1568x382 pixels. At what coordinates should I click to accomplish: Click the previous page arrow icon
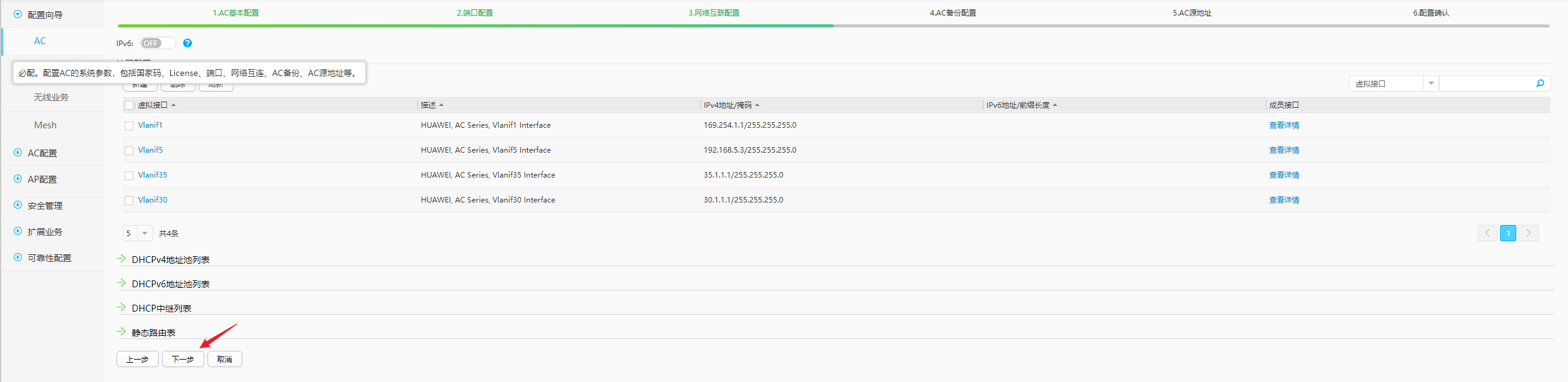[x=1487, y=233]
